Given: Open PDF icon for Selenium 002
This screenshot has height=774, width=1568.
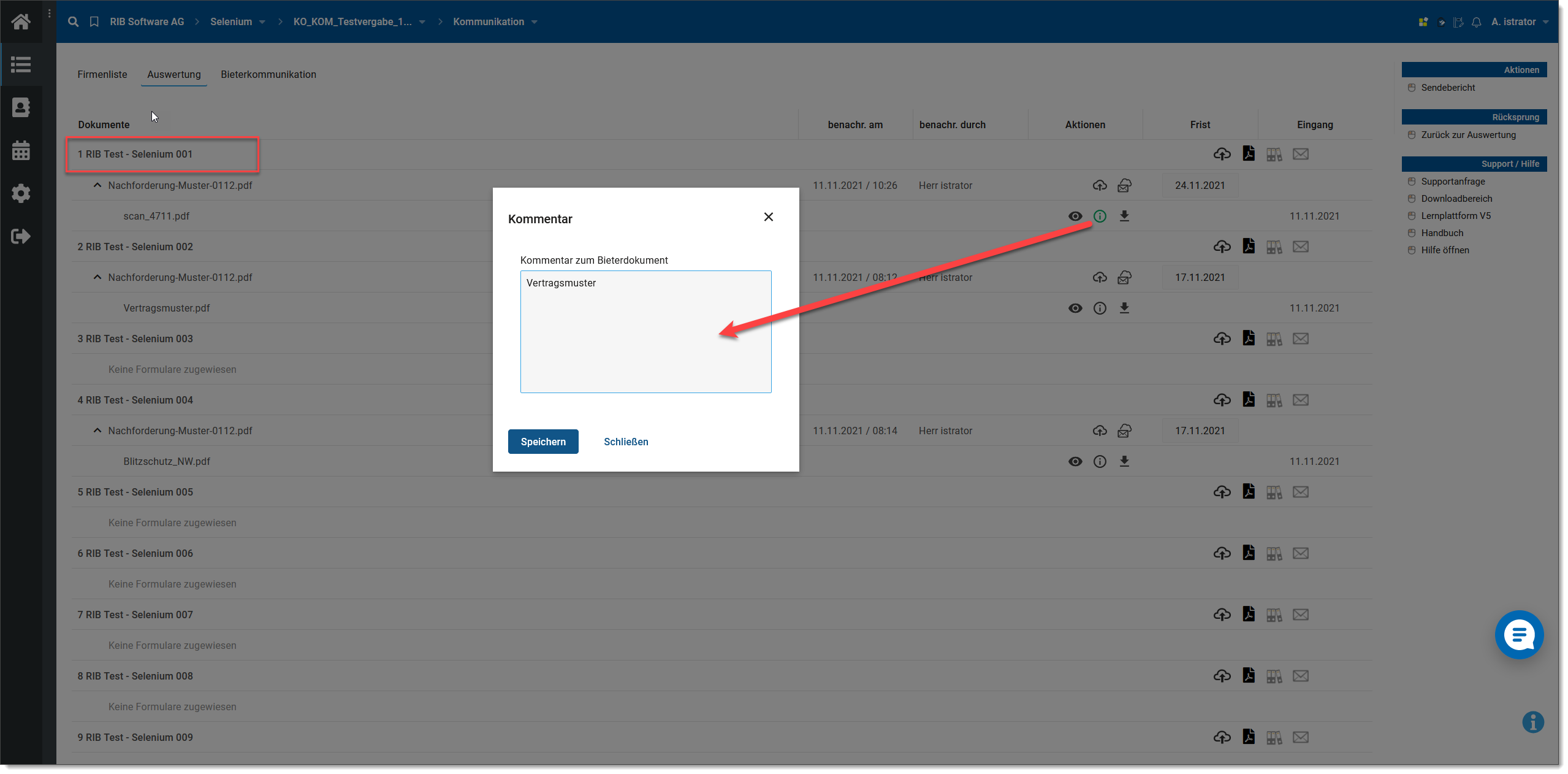Looking at the screenshot, I should click(x=1248, y=246).
